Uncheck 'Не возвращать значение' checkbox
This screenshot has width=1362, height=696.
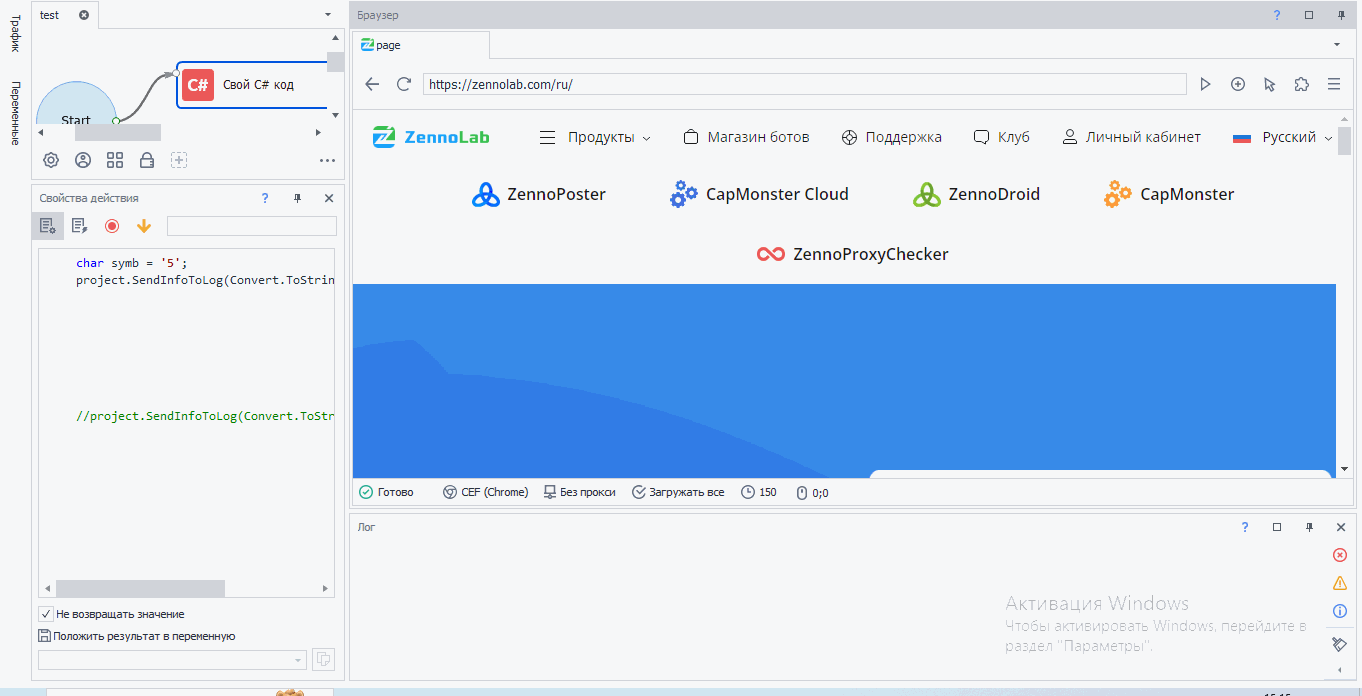tap(46, 614)
